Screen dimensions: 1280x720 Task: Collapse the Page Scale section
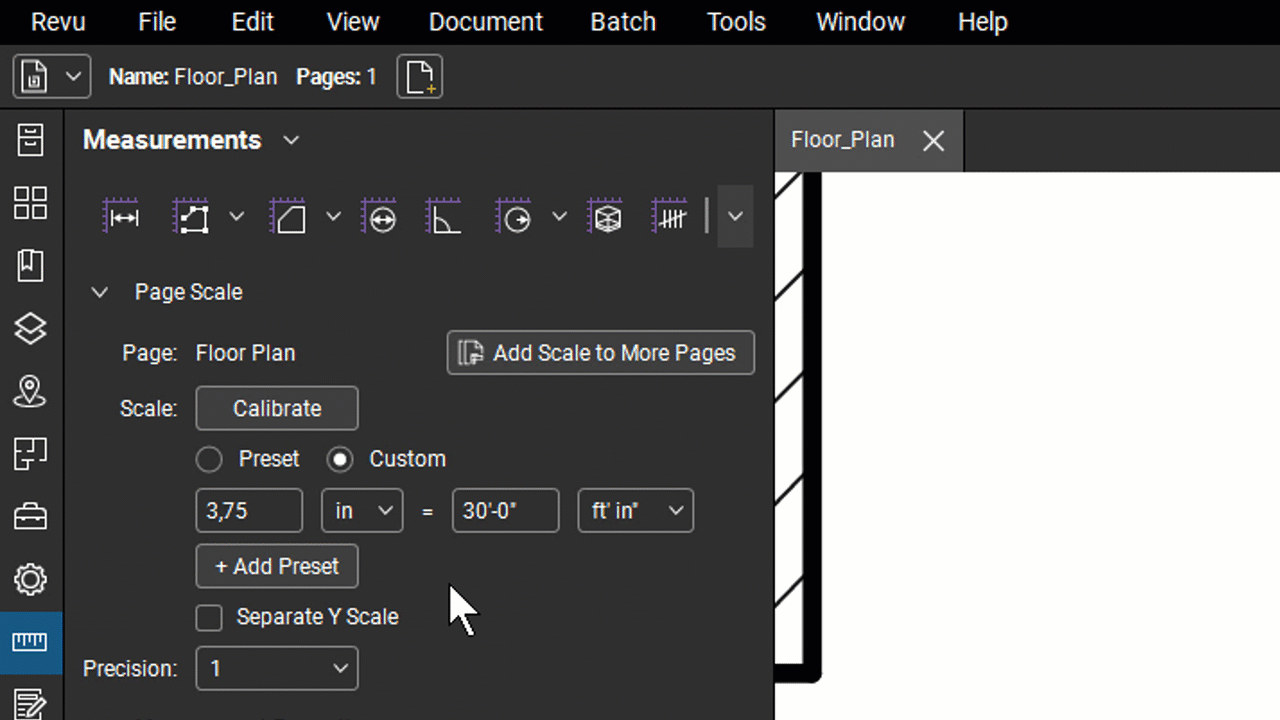[99, 292]
